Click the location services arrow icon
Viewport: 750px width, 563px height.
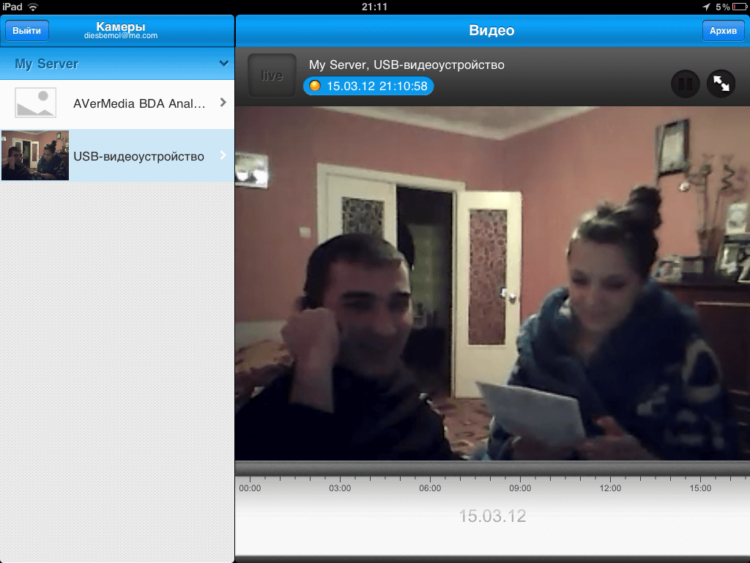[x=706, y=7]
